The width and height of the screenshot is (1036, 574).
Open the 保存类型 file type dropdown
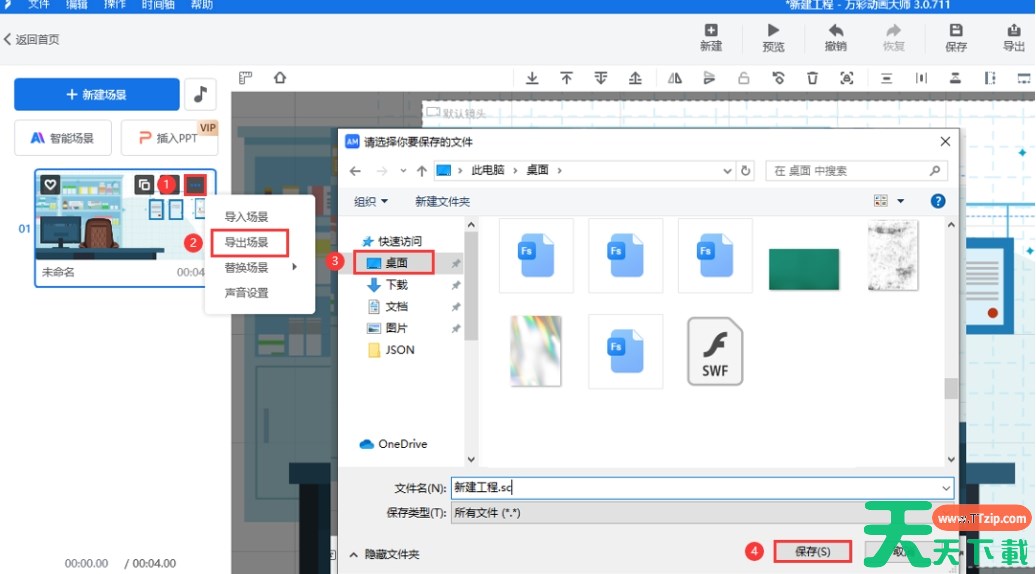coord(702,513)
